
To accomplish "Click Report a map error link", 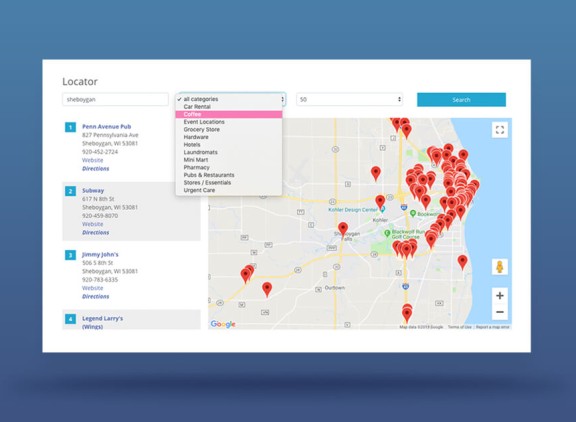I will tap(493, 327).
